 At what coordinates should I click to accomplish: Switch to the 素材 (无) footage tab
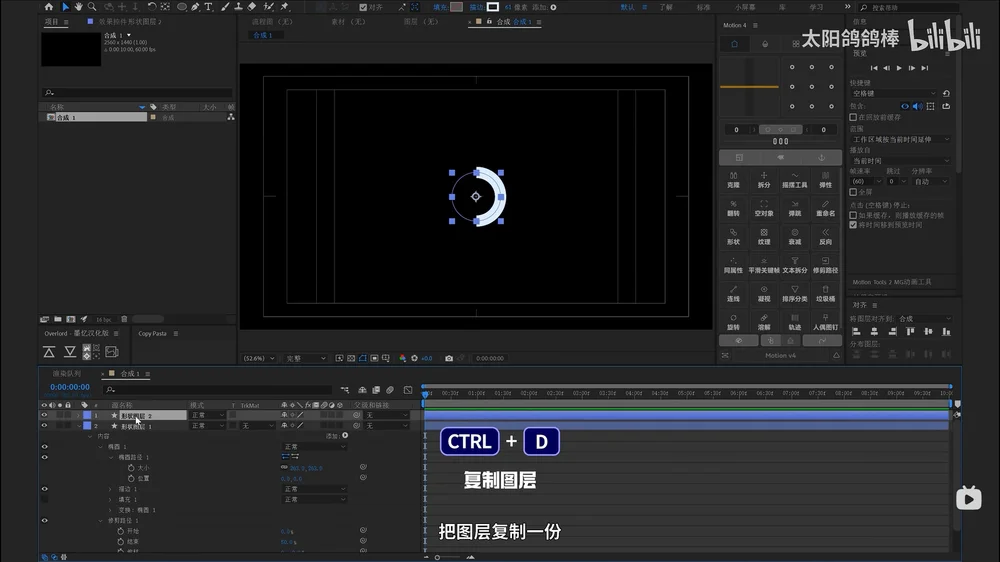pos(348,22)
